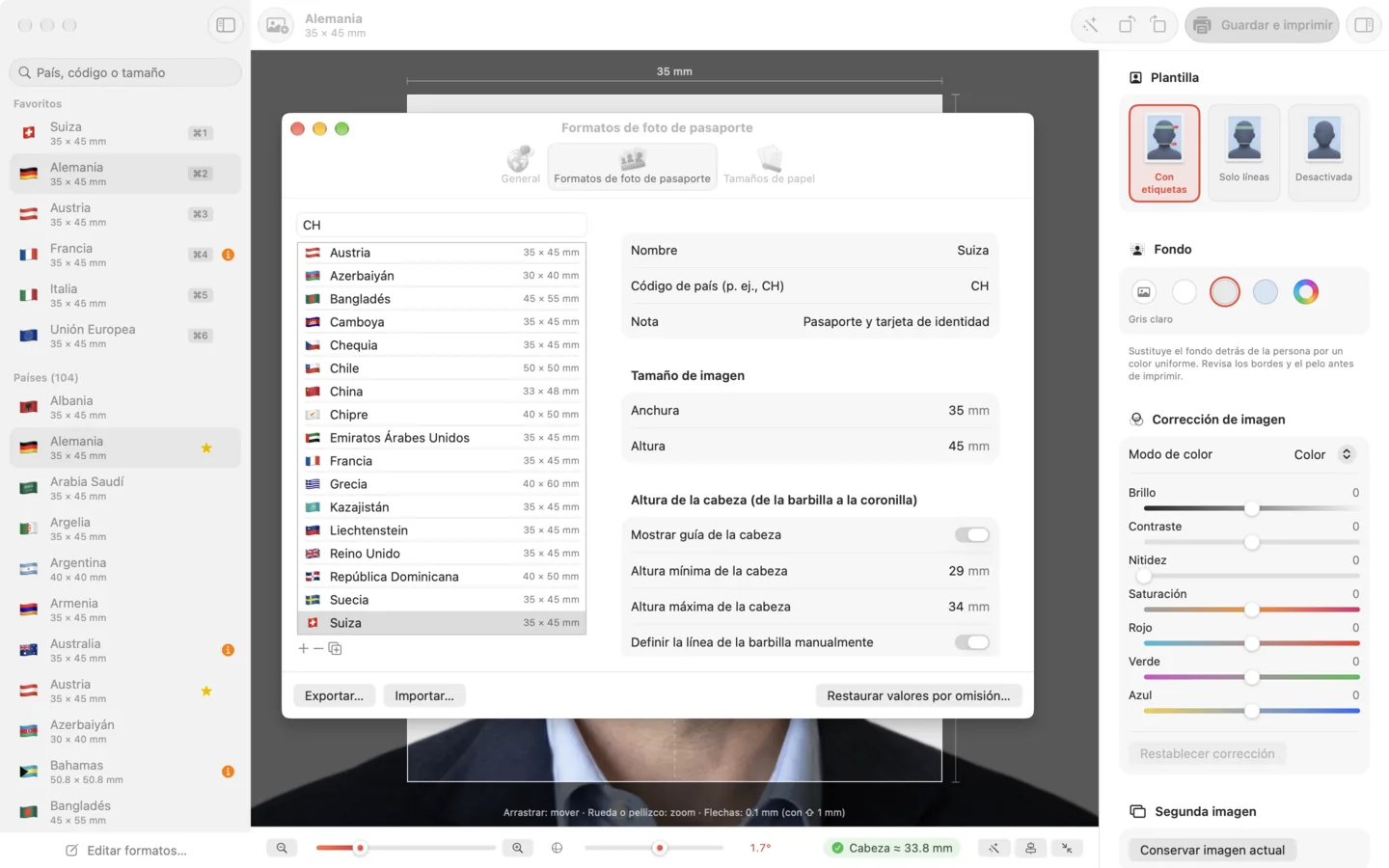Select Reino Unido in the formats list
This screenshot has height=868, width=1389.
pyautogui.click(x=441, y=554)
